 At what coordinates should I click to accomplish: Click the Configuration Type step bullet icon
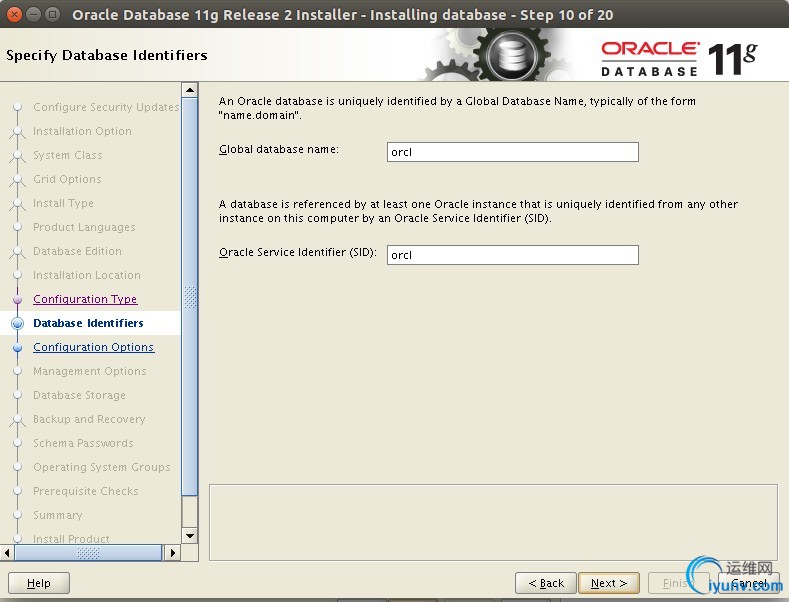pyautogui.click(x=18, y=299)
